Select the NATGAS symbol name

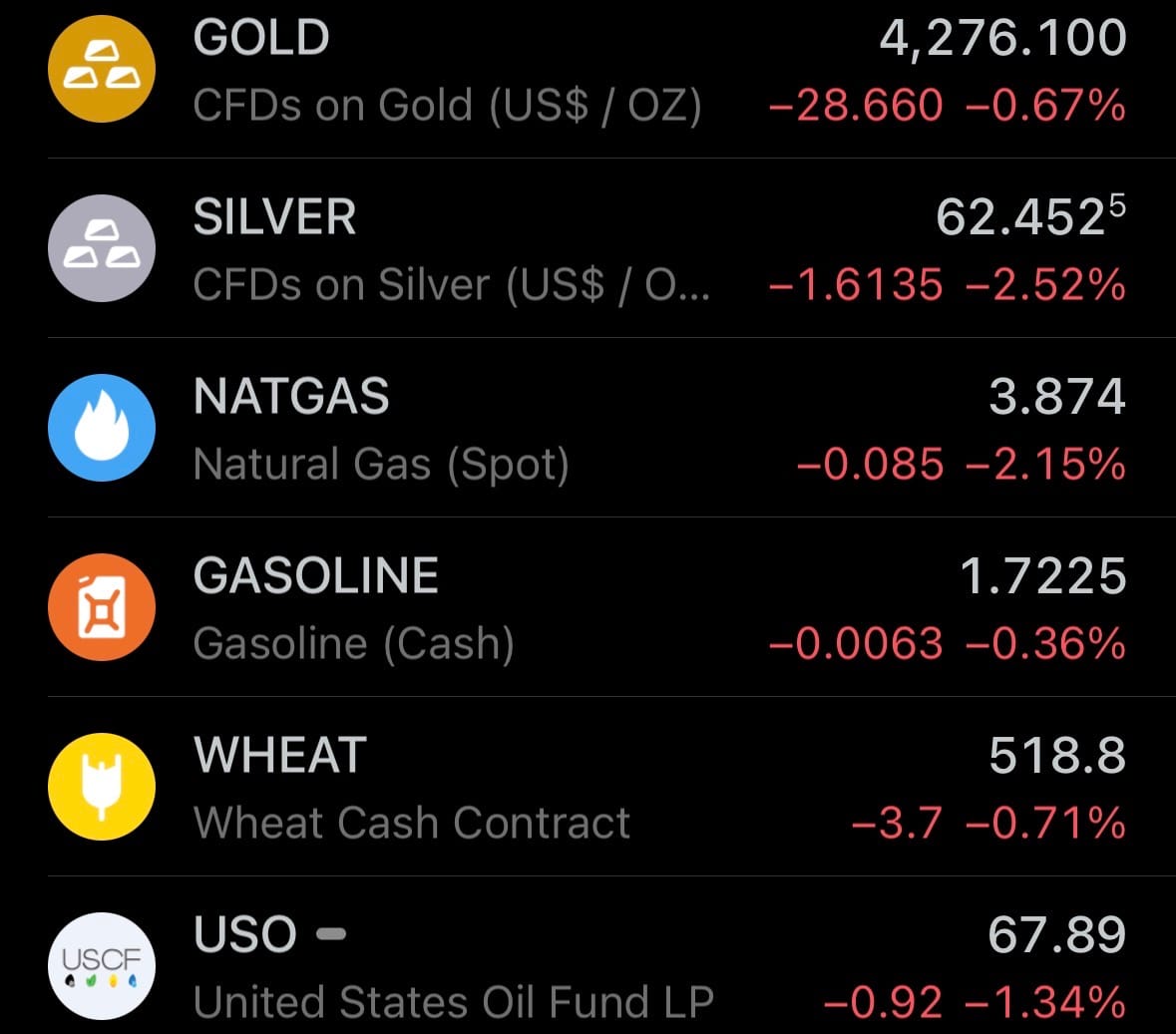click(x=291, y=397)
